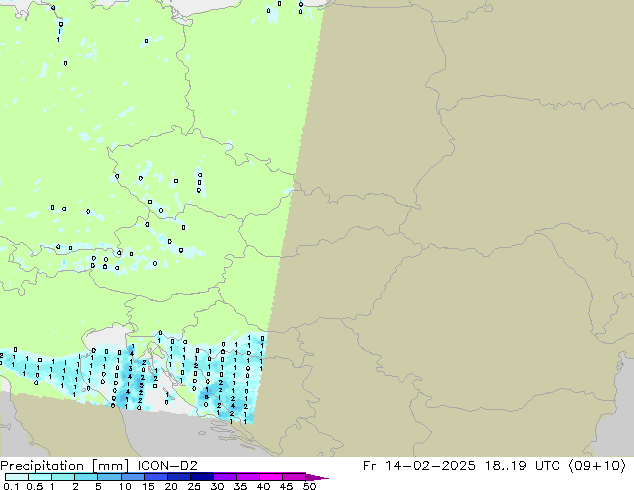The image size is (634, 490).
Task: Click the 0.1–0.5 mm legend color swatch
Action: [x=17, y=477]
